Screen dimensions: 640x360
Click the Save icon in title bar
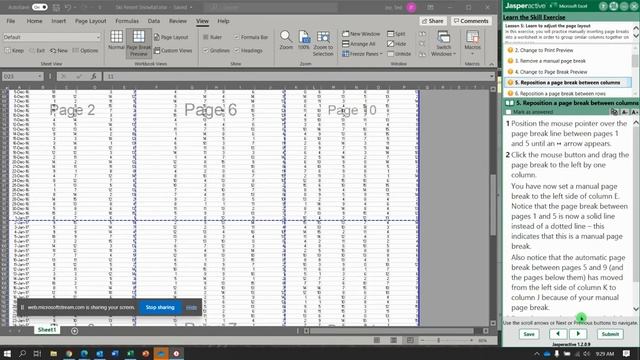[x=56, y=7]
